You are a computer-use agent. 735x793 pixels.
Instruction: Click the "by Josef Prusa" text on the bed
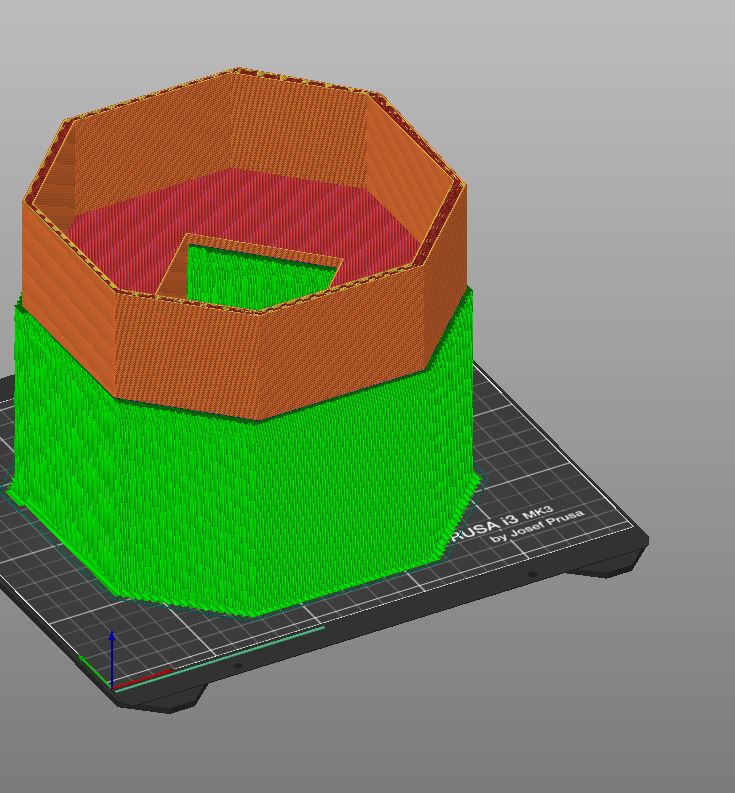click(x=537, y=526)
